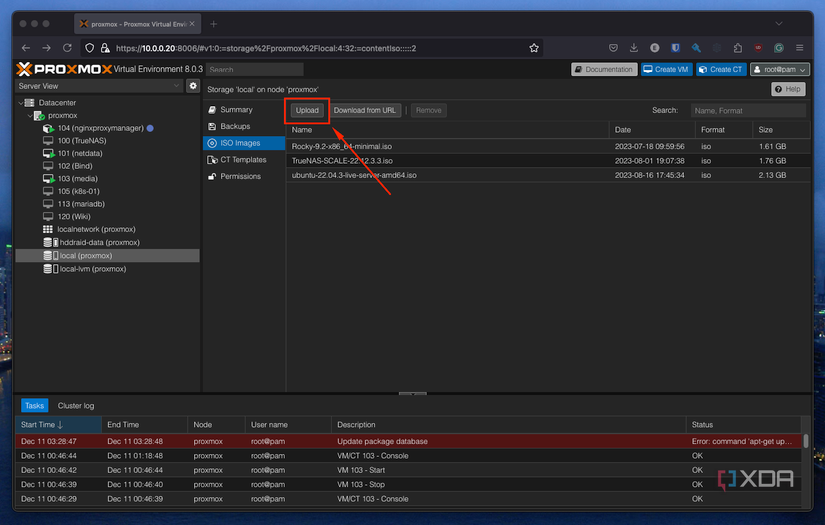The width and height of the screenshot is (825, 525).
Task: Select the Update package database task row
Action: (408, 441)
